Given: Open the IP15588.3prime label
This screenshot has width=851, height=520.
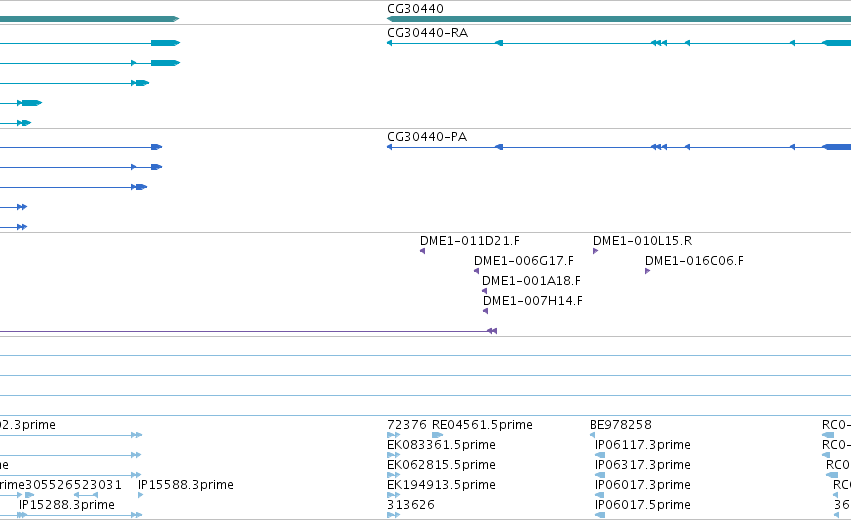Looking at the screenshot, I should pos(186,485).
